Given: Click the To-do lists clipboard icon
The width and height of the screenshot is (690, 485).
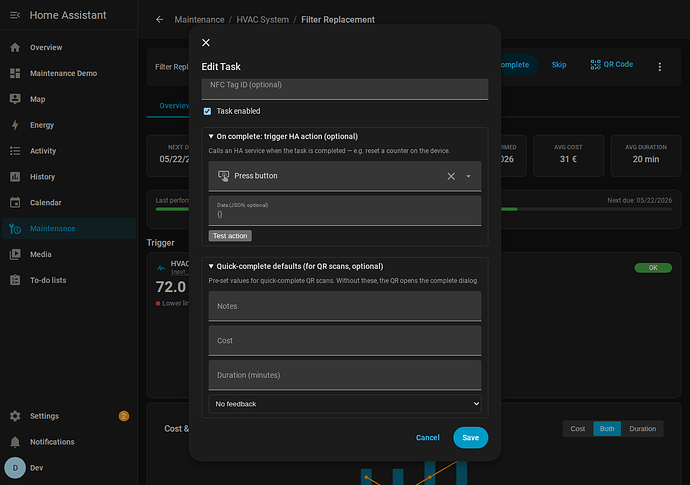Looking at the screenshot, I should (15, 280).
